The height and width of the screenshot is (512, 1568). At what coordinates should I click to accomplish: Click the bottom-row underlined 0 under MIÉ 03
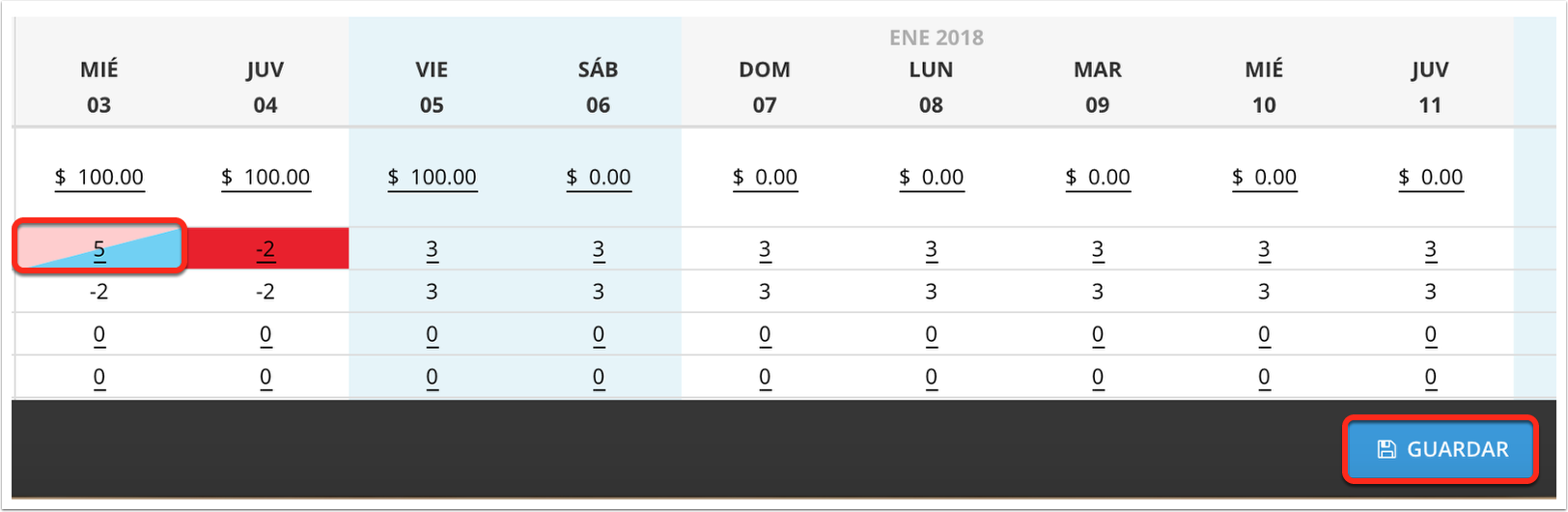pyautogui.click(x=98, y=377)
